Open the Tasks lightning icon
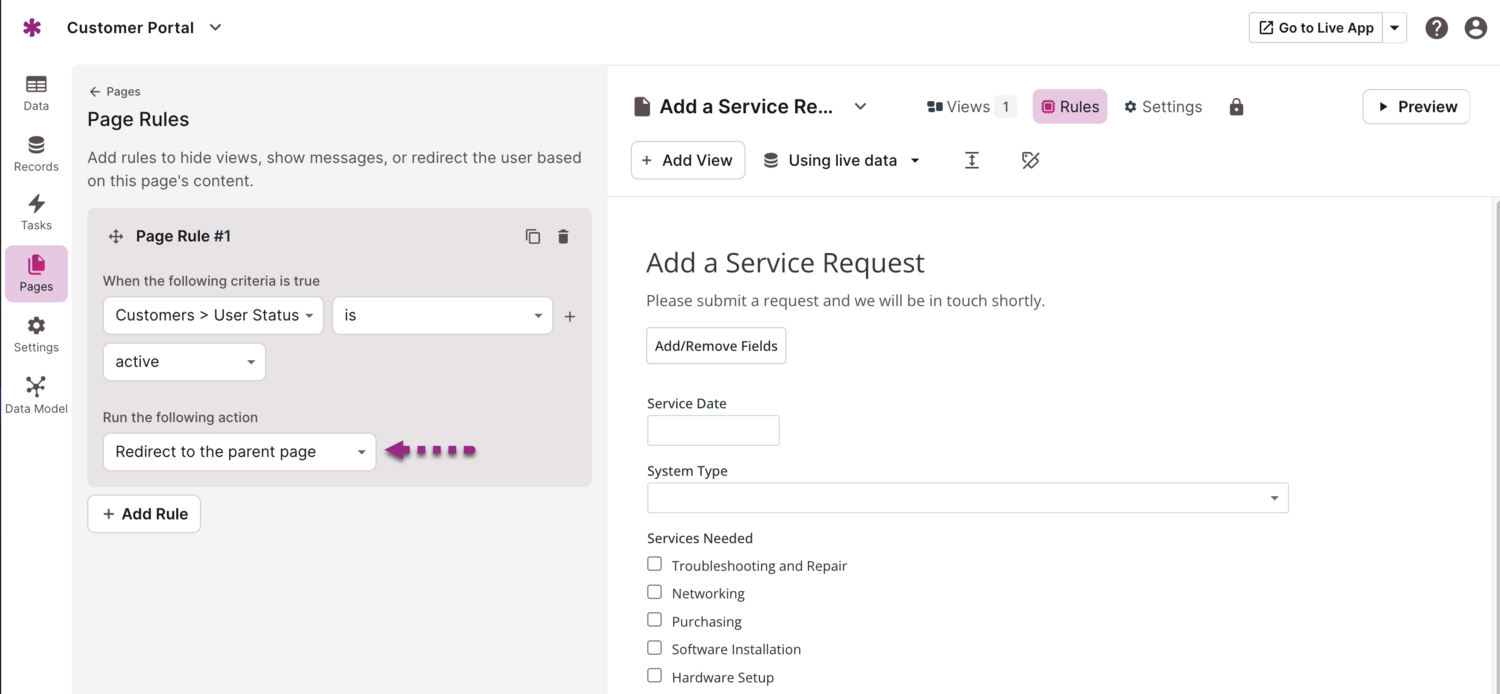 (x=36, y=212)
